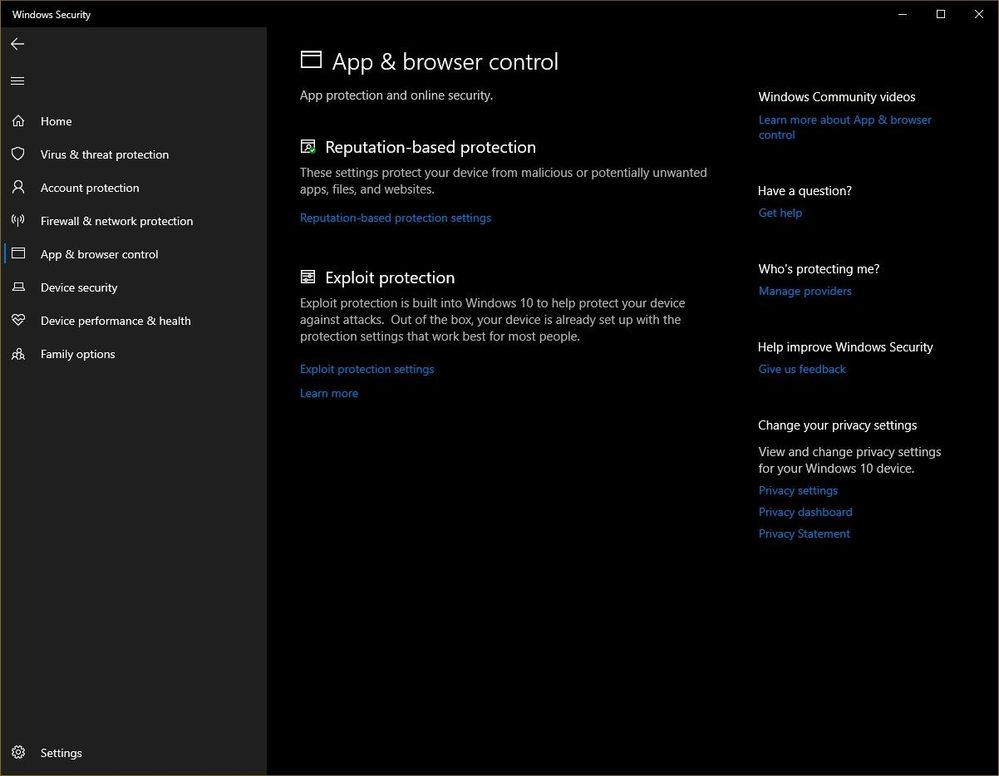999x776 pixels.
Task: Open Exploit protection settings link
Action: 367,369
